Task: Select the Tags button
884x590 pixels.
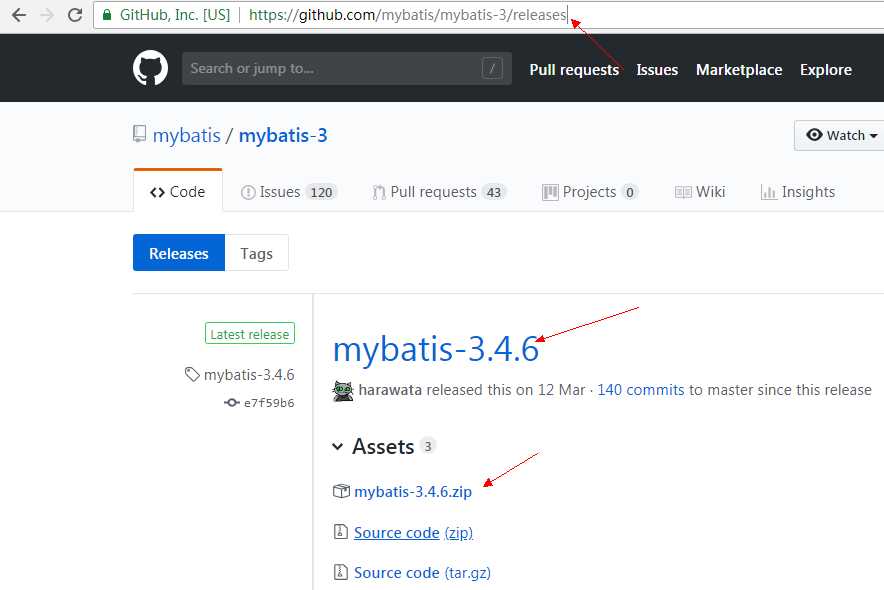Action: [257, 253]
